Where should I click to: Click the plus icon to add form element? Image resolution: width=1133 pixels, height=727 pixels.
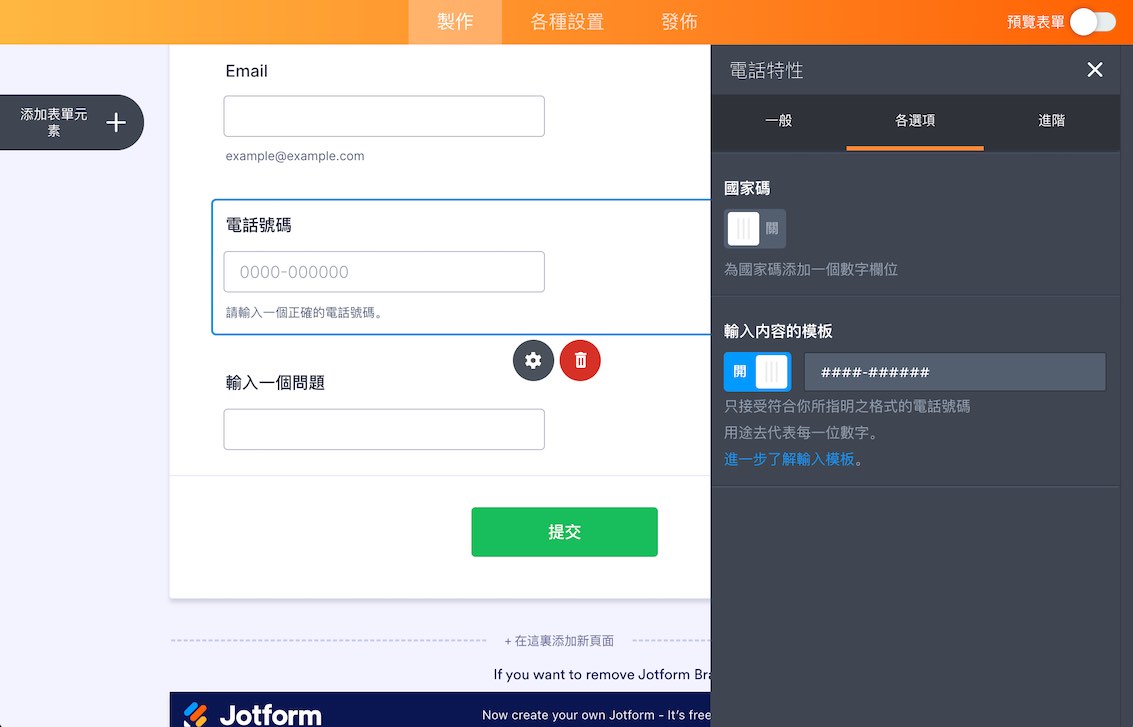(x=116, y=122)
